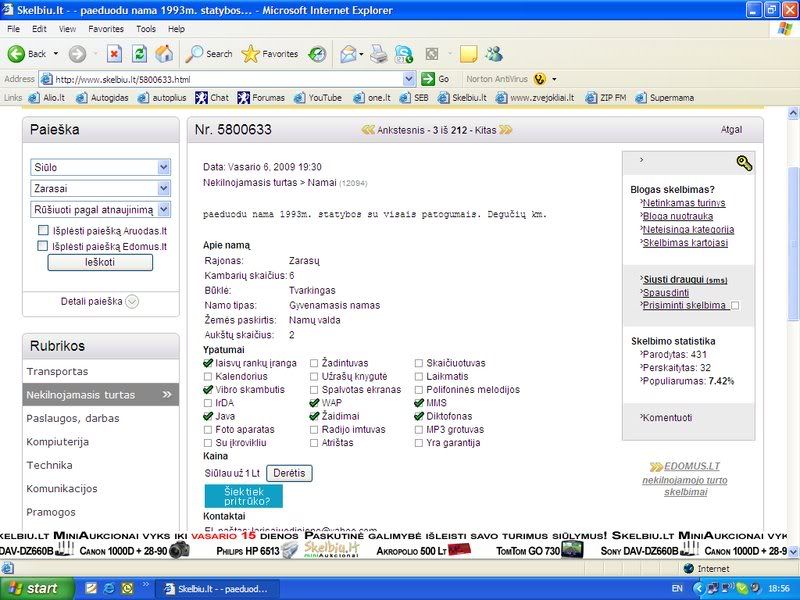The width and height of the screenshot is (800, 600).
Task: Expand the Detali paieška section
Action: [x=100, y=302]
